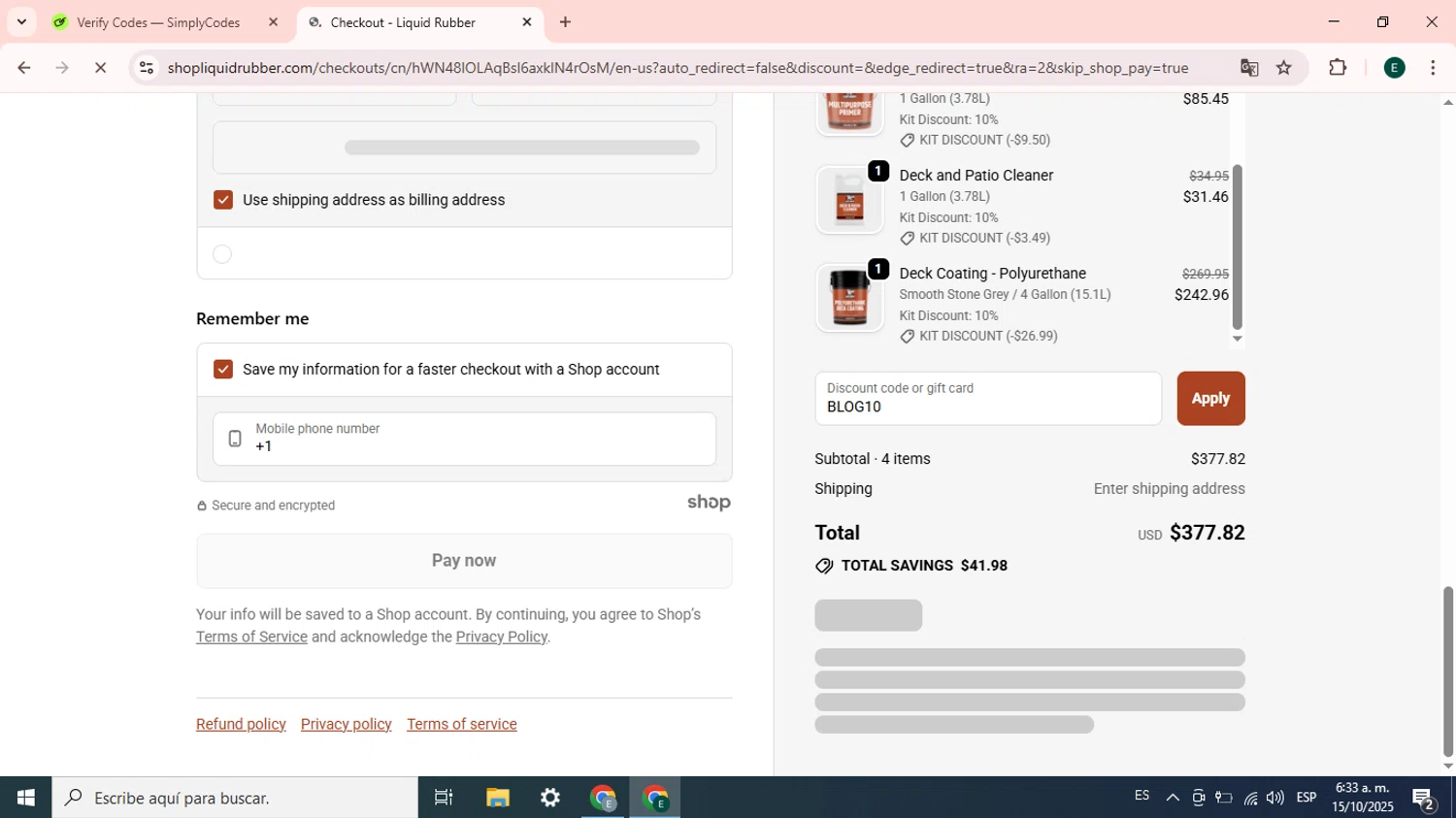Screen dimensions: 1456x818
Task: Open the notification center icon
Action: point(1424,799)
